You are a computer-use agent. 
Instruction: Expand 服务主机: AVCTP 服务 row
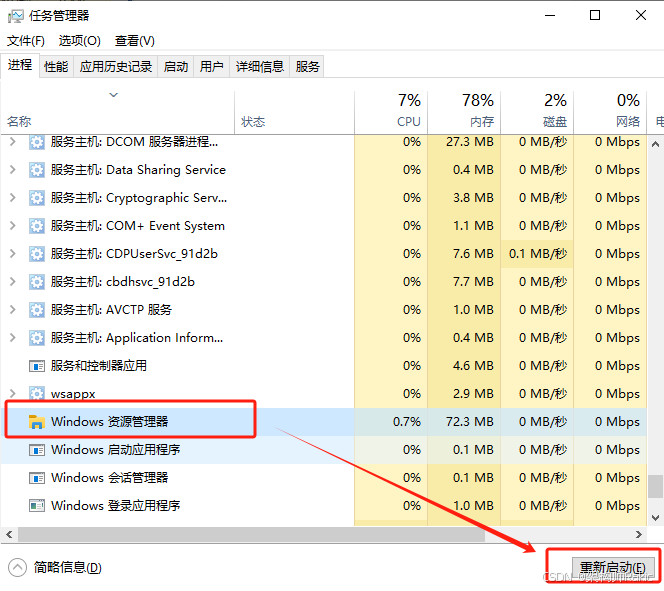pyautogui.click(x=13, y=309)
